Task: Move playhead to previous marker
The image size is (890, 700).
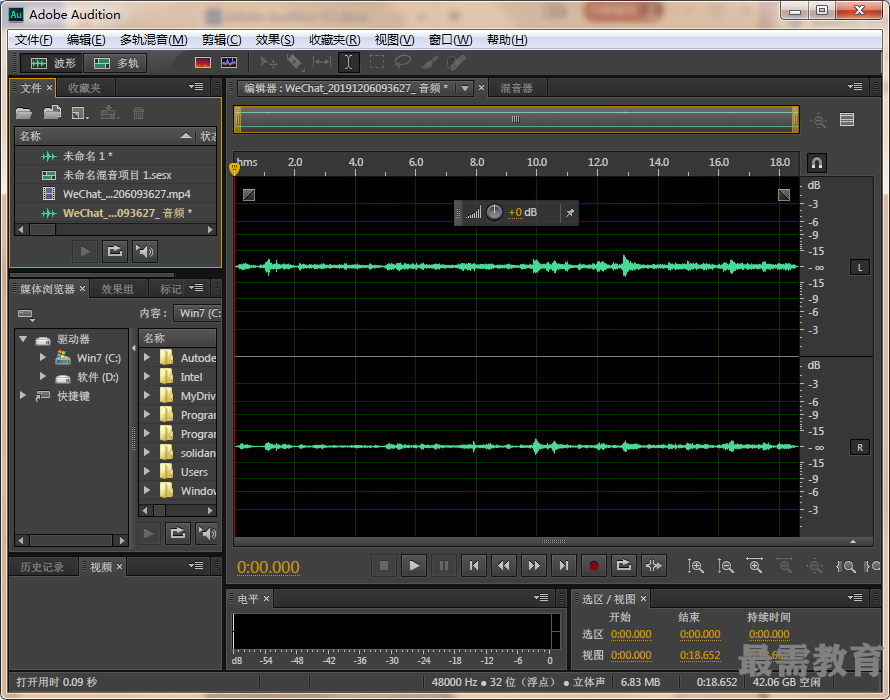Action: click(474, 565)
